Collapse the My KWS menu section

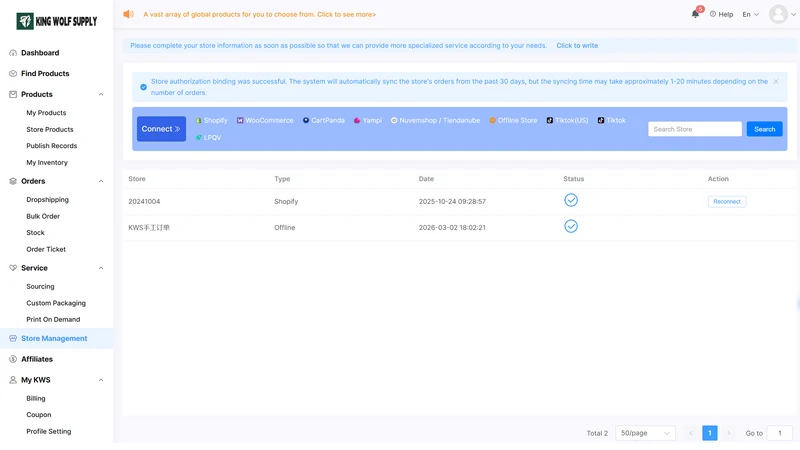point(101,380)
